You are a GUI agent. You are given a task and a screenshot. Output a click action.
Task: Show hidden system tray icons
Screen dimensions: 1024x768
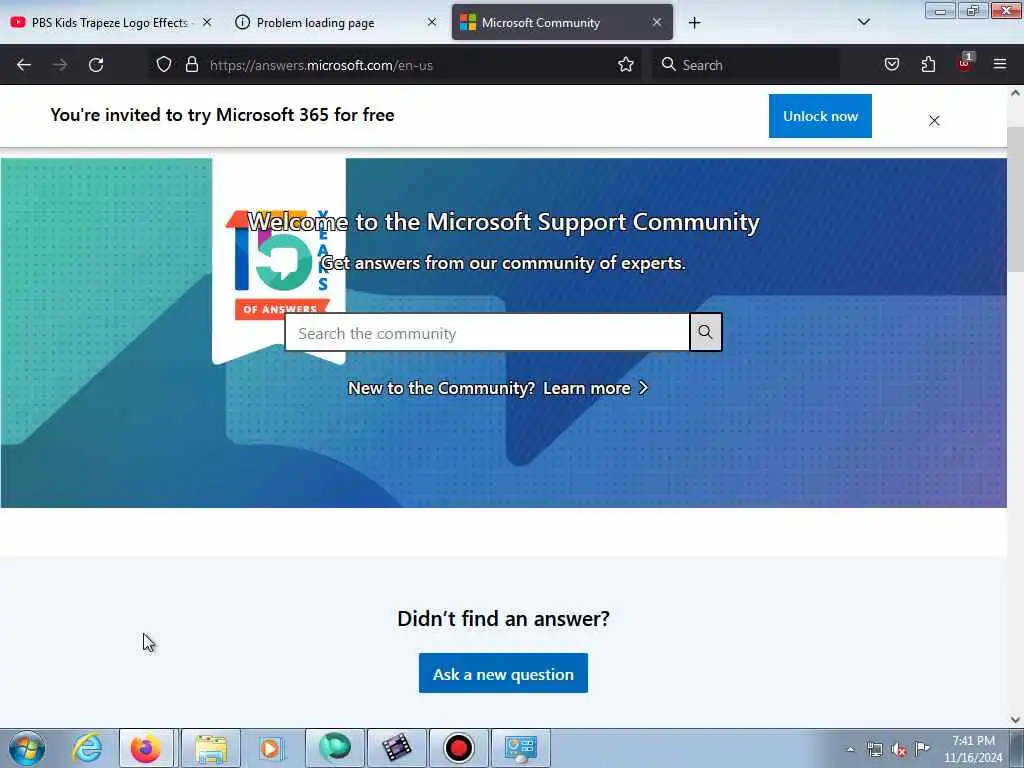click(850, 750)
